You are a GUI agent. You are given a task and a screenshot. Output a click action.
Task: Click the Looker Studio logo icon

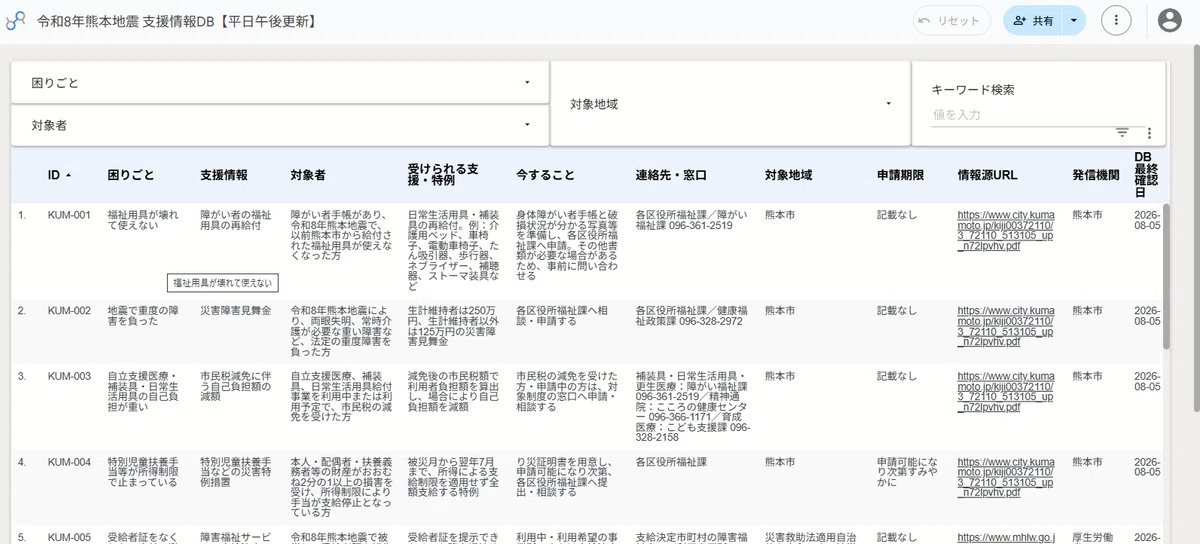click(x=15, y=20)
